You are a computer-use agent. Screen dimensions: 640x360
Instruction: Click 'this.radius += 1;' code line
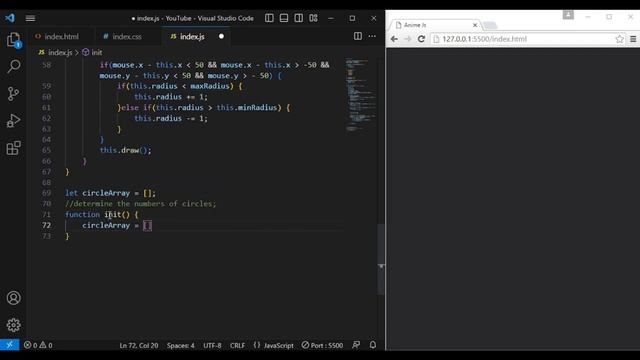171,97
